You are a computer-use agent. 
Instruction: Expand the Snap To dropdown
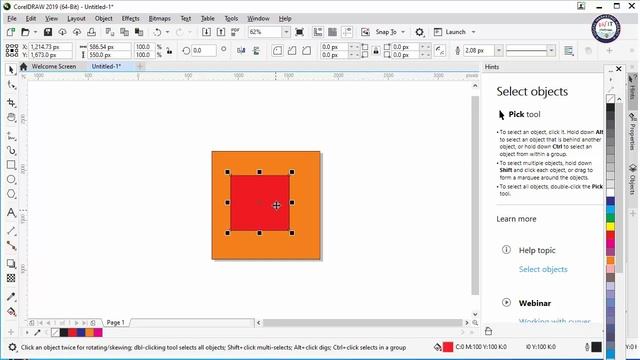tap(403, 32)
